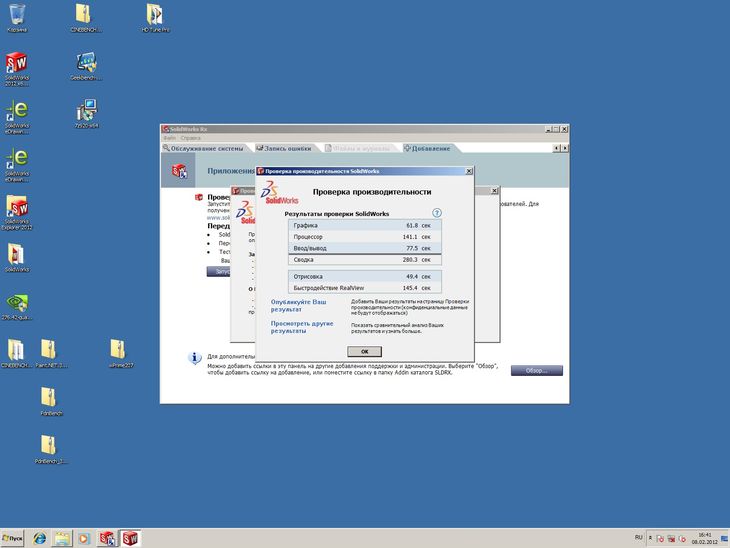Click the RU language indicator in tray
This screenshot has height=548, width=730.
[638, 538]
